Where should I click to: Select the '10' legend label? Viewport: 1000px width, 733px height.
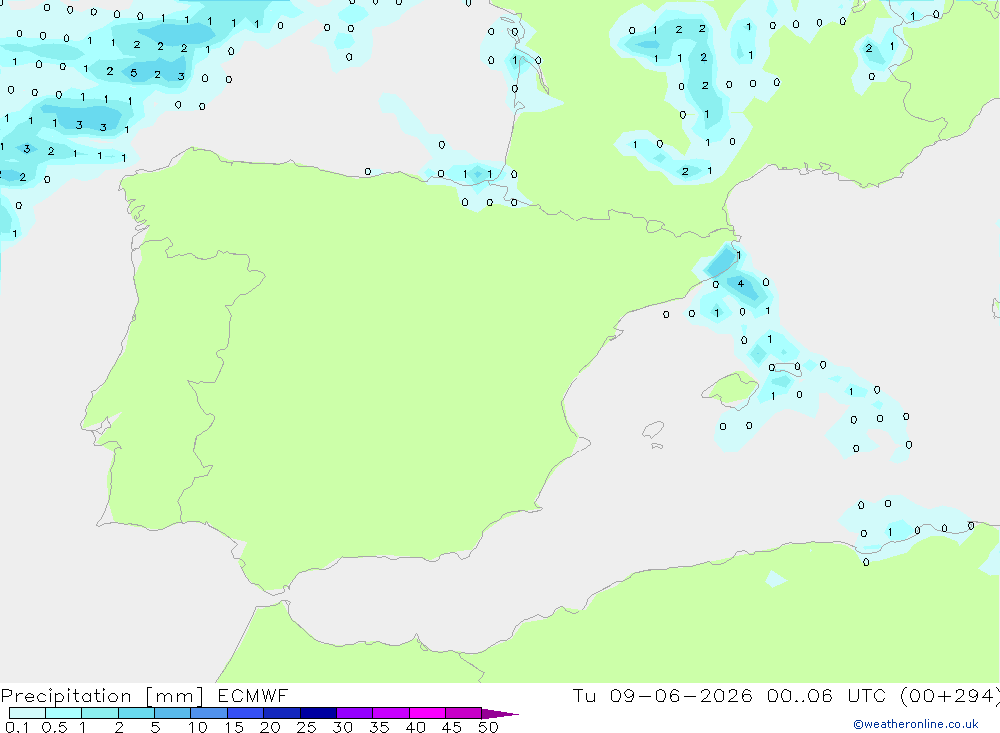coord(198,727)
